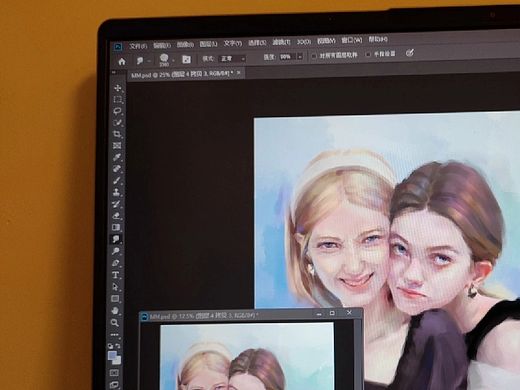Open the 帮助(H) menu
520x390 pixels.
point(378,39)
